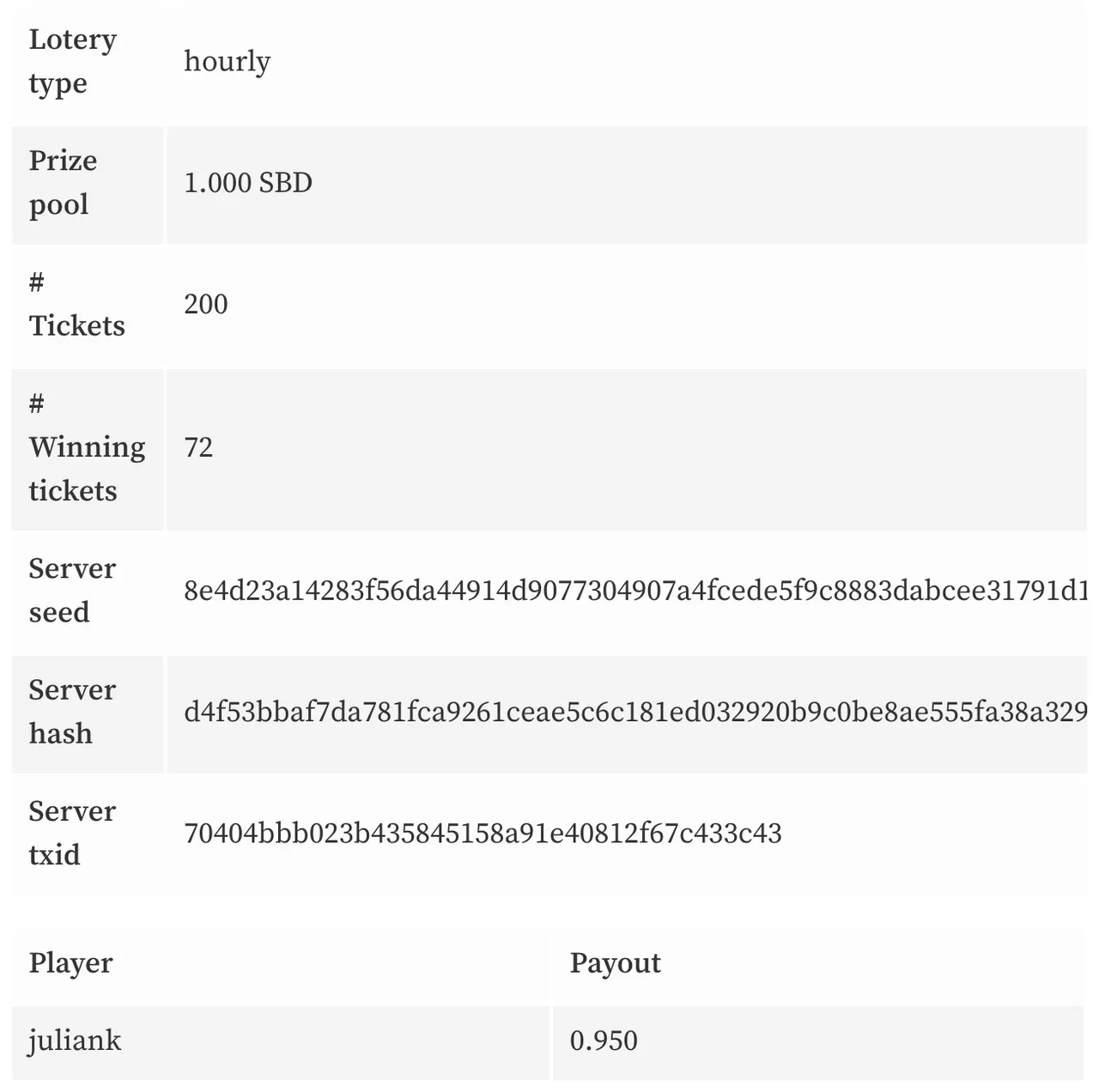
Task: Click the "#" symbol above "Winning"
Action: click(37, 403)
